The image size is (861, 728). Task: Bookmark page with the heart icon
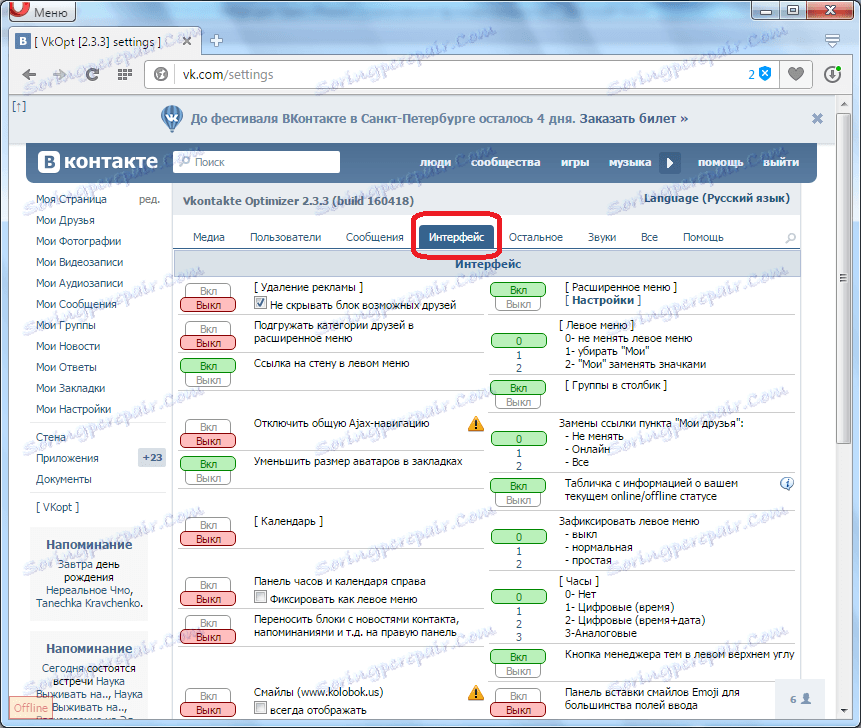[x=796, y=74]
